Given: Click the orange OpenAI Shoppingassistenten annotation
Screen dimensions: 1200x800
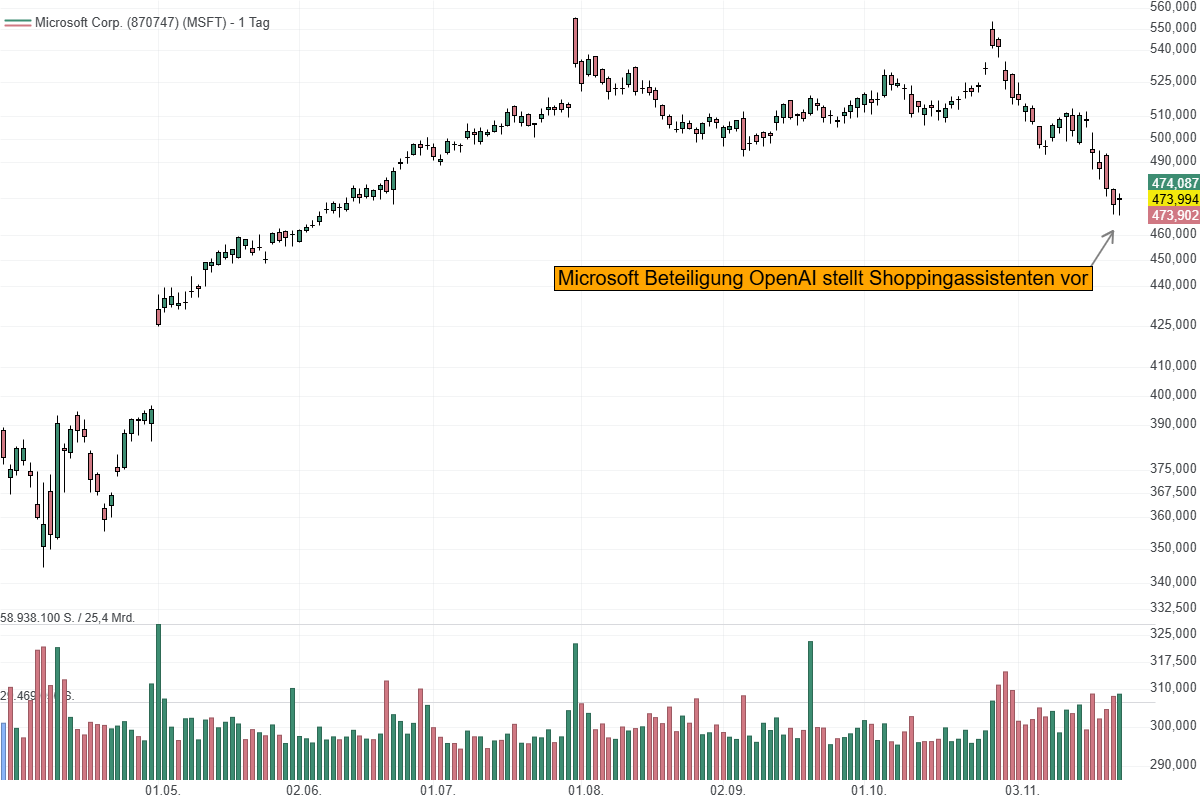Looking at the screenshot, I should [823, 278].
